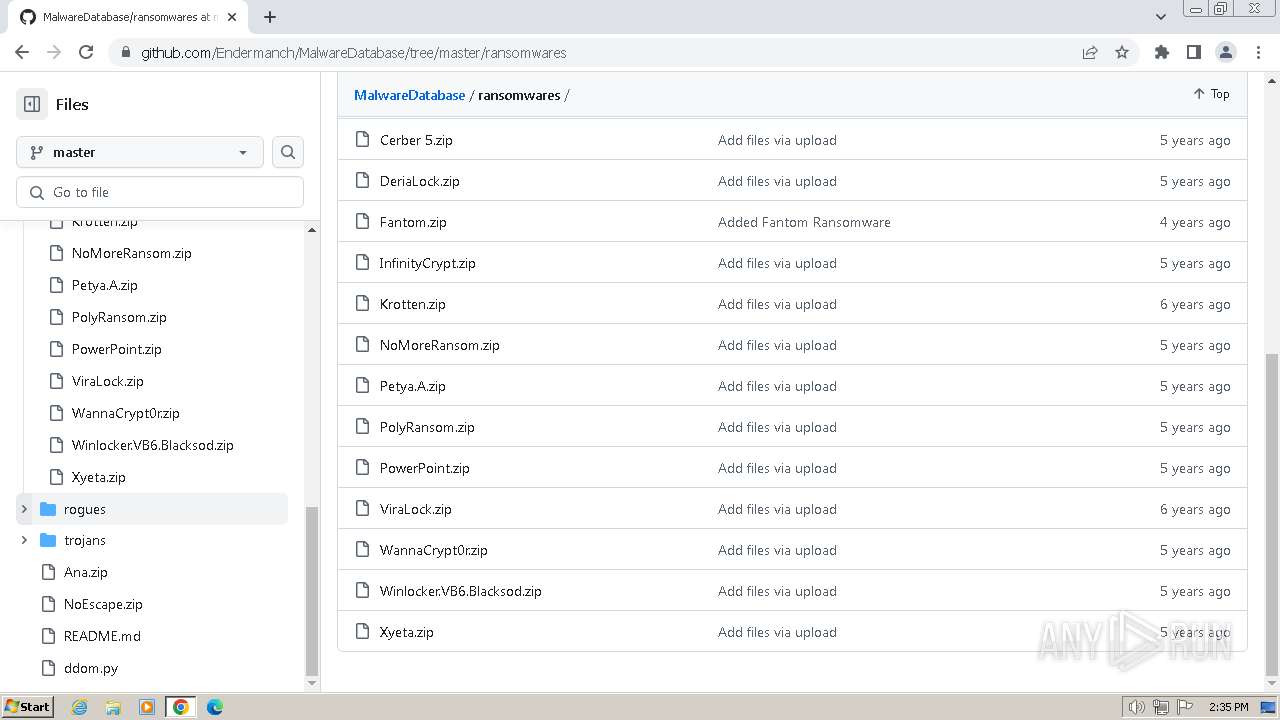Jump to Top of the page

[1211, 94]
